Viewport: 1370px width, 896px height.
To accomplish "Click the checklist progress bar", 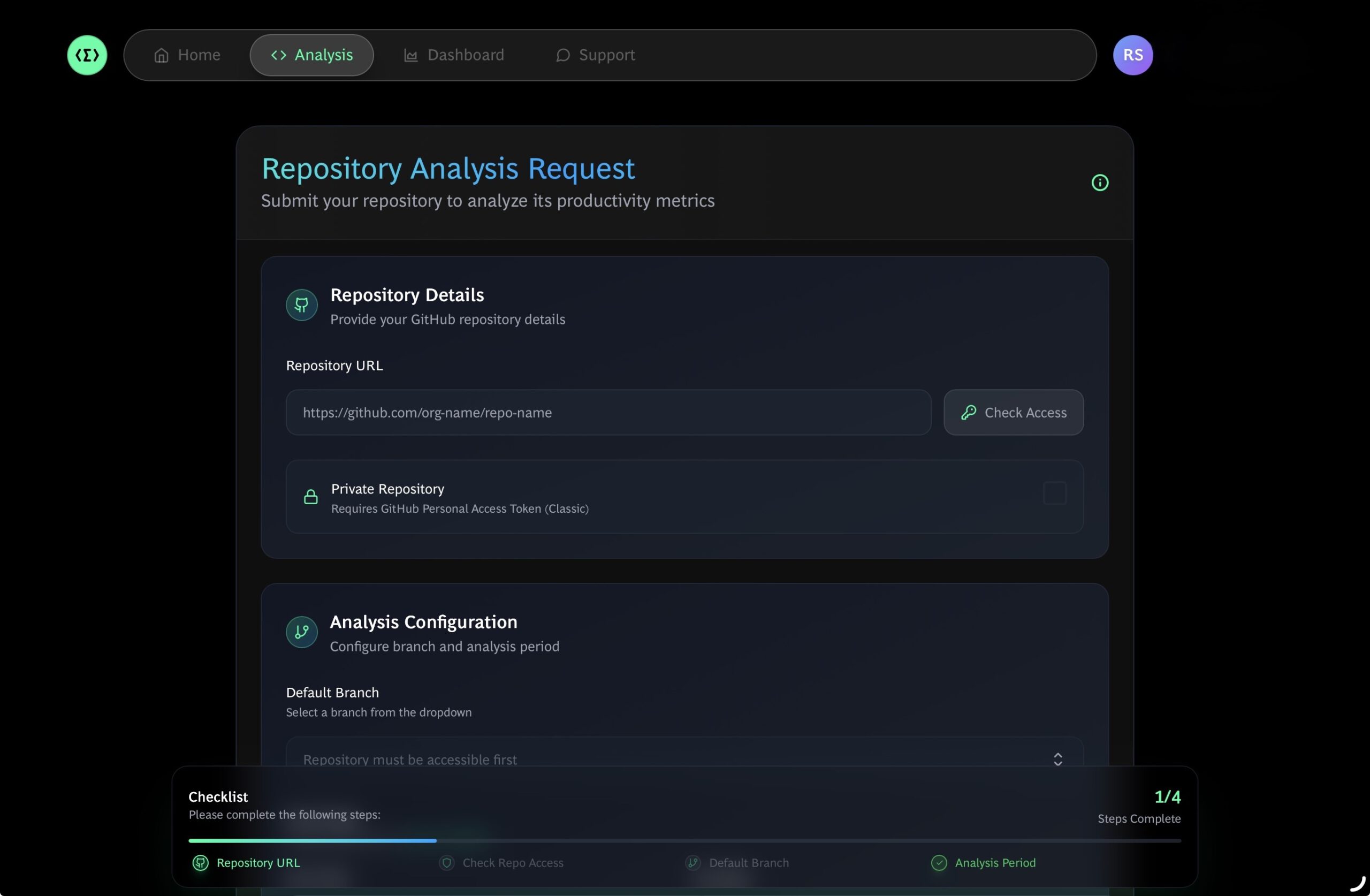I will 684,841.
